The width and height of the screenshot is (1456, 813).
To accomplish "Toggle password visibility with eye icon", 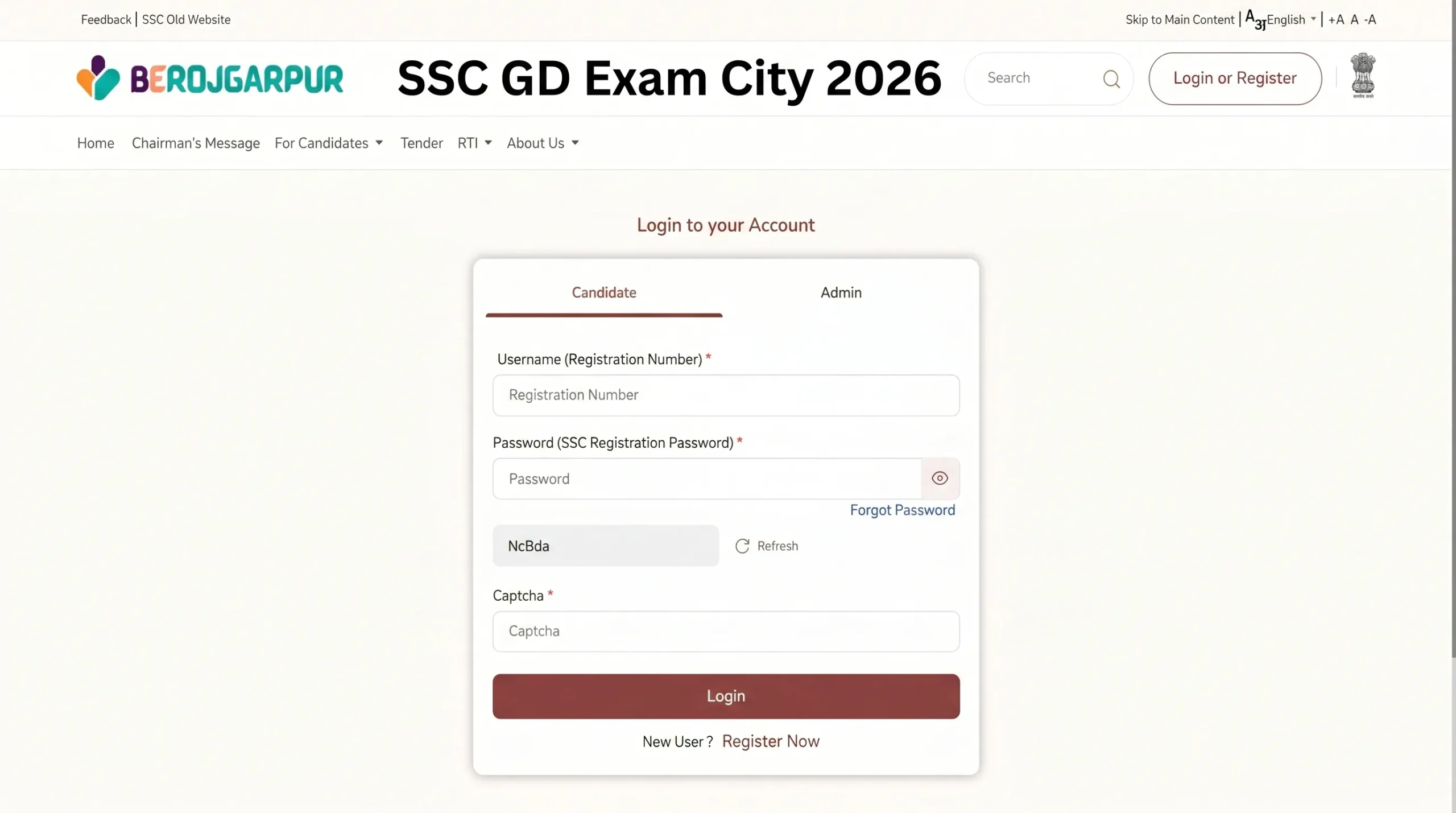I will pos(940,478).
